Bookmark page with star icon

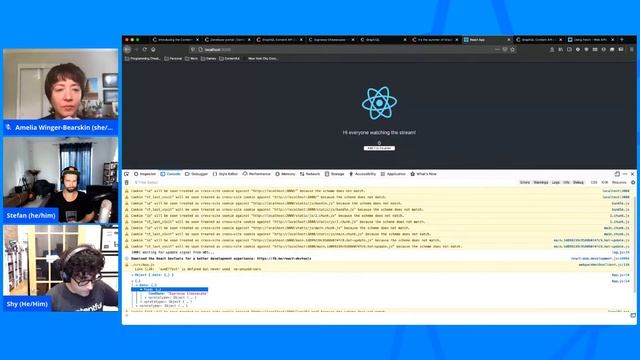513,49
